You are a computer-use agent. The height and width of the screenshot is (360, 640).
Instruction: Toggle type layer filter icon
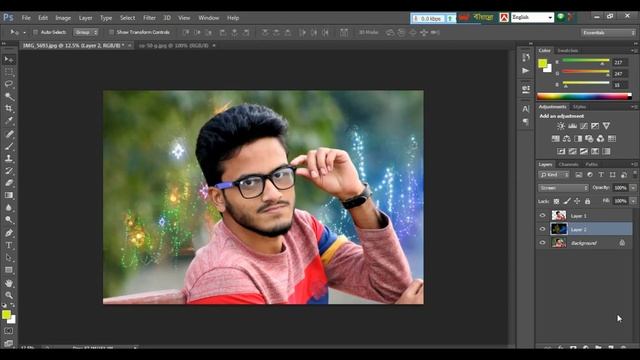[601, 175]
